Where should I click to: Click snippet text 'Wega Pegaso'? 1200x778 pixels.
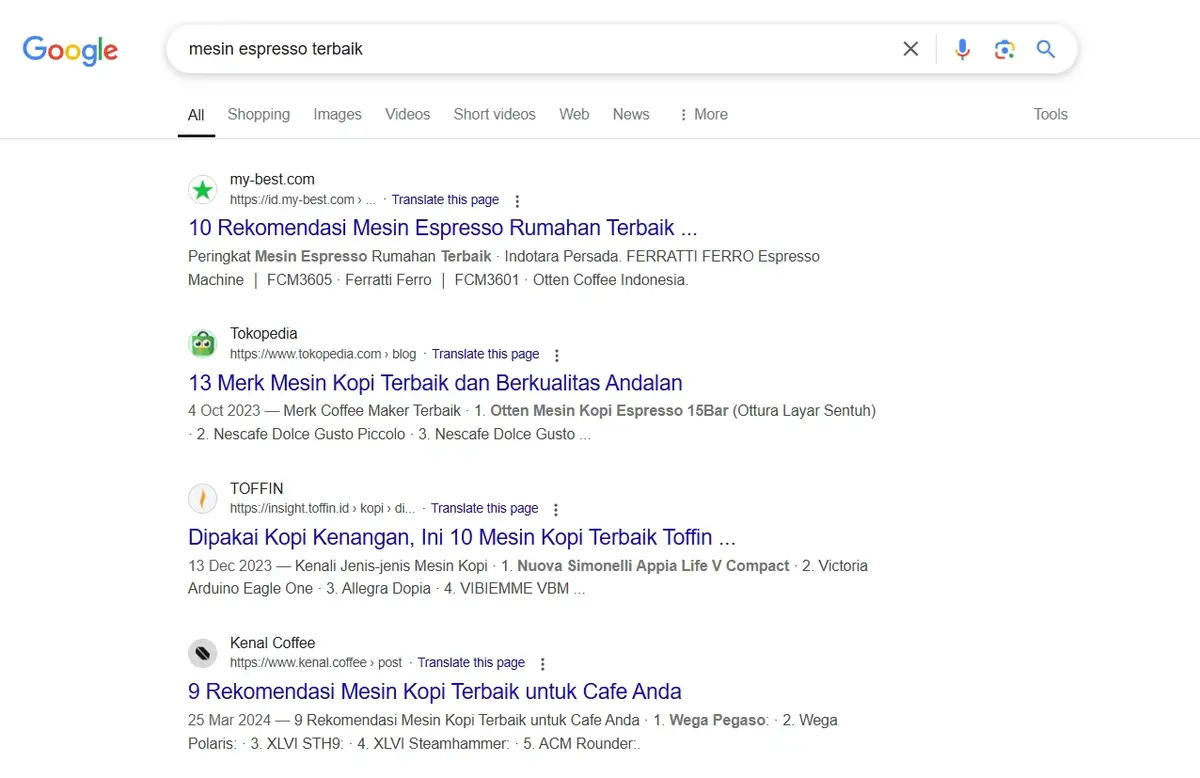tap(718, 720)
